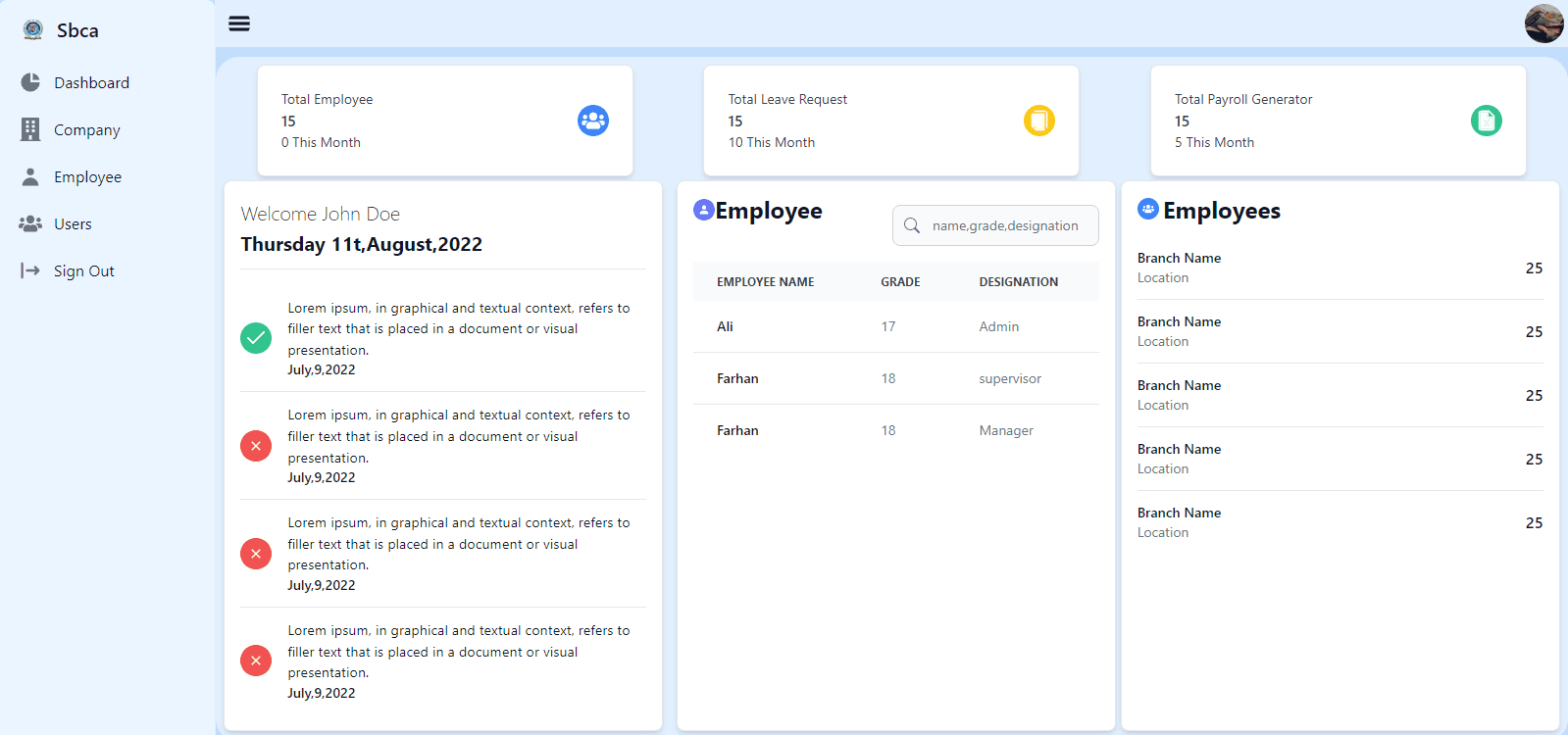The width and height of the screenshot is (1568, 735).
Task: Click the green Total Payroll Generator icon
Action: click(1487, 121)
